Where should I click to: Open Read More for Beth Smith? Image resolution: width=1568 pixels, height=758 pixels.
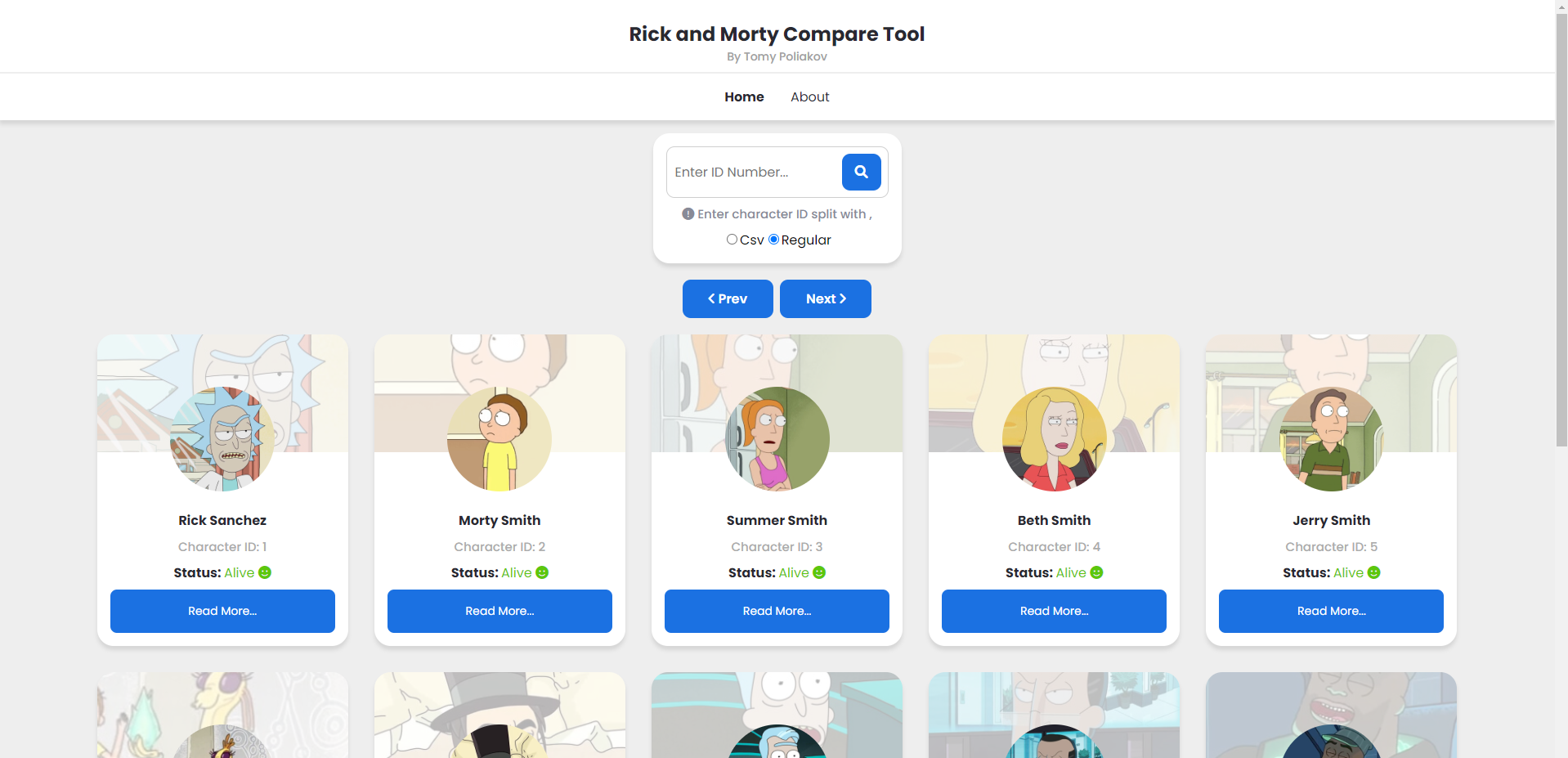pyautogui.click(x=1054, y=611)
